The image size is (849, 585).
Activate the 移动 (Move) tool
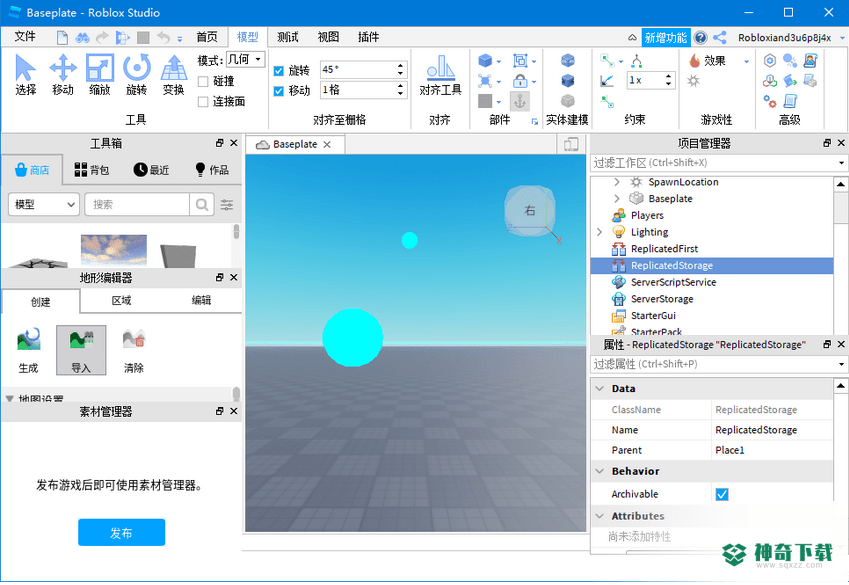coord(63,75)
